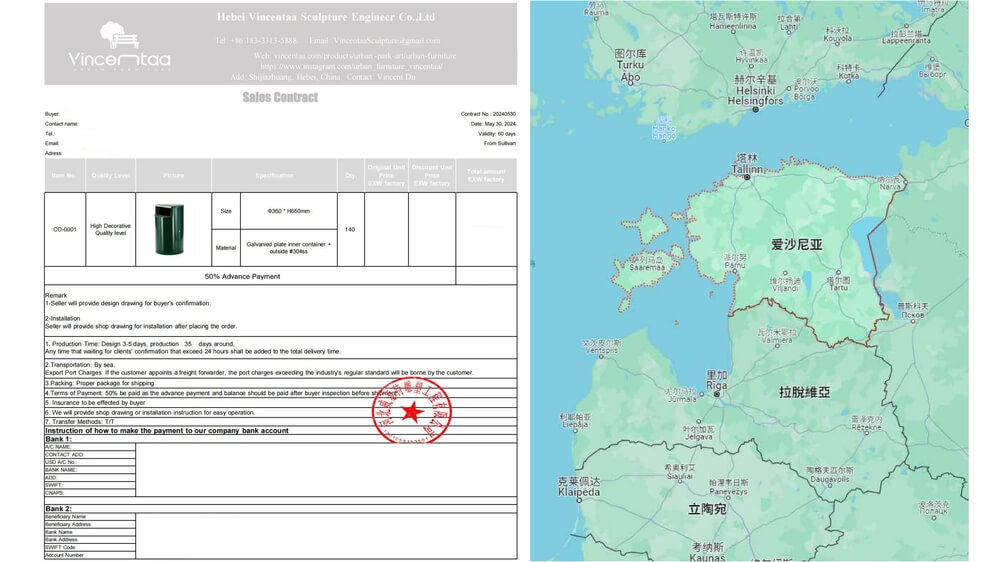Select the Riga city marker on map
The height and width of the screenshot is (562, 999).
[717, 393]
